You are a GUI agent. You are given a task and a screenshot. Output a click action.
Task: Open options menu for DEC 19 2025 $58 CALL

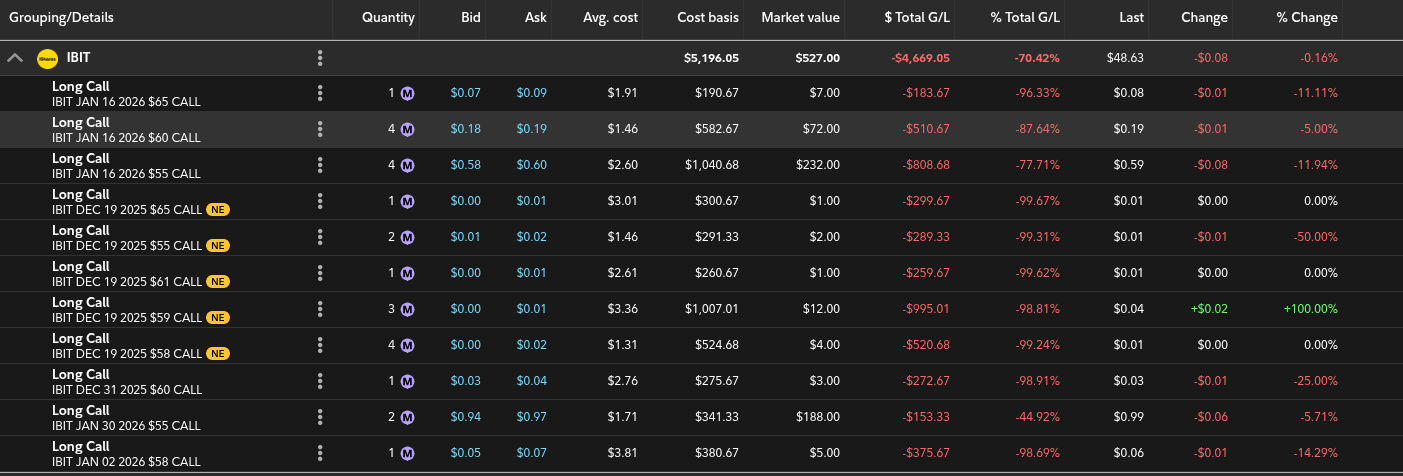(x=320, y=345)
